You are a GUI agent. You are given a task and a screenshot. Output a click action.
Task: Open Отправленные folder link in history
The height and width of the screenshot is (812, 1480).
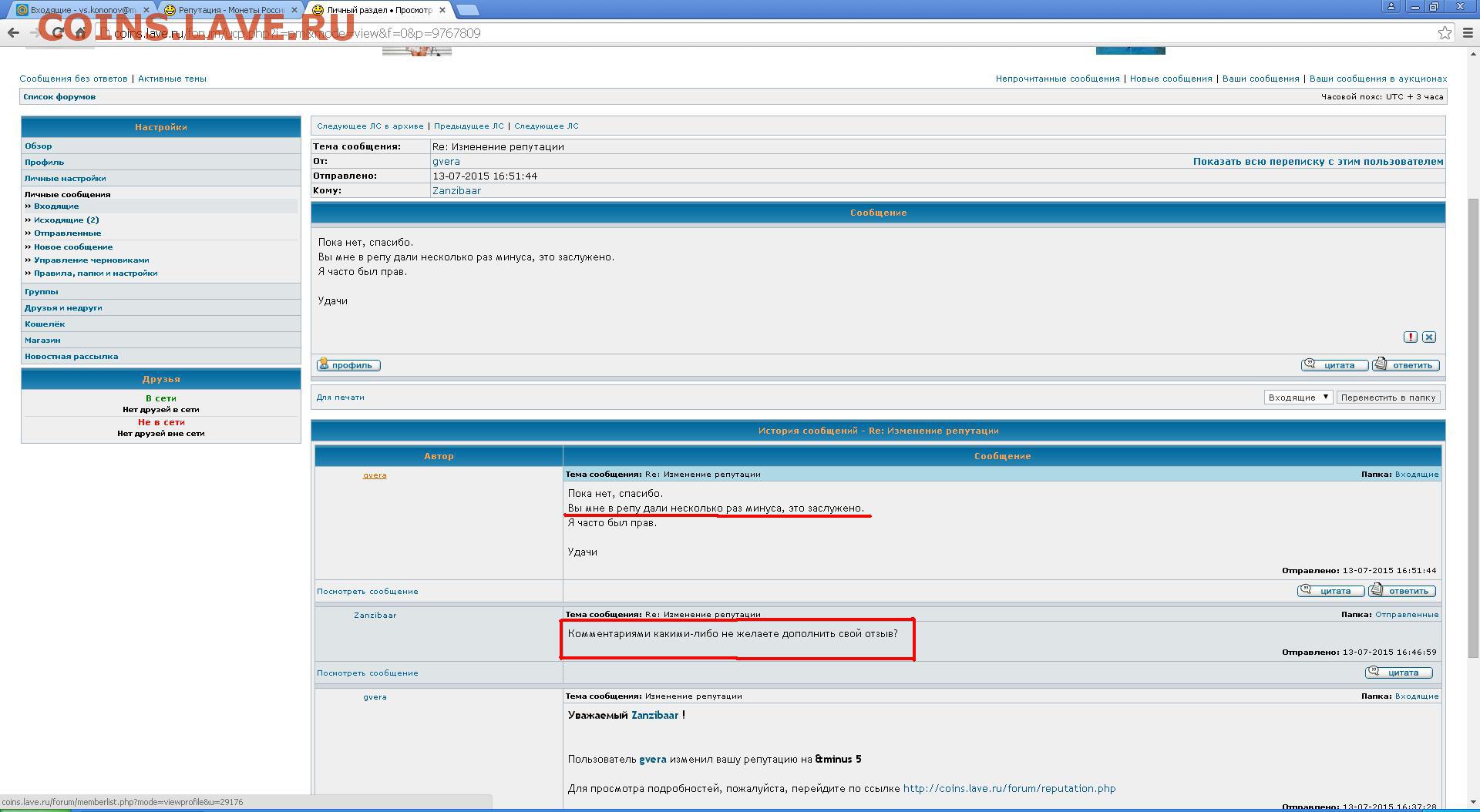click(x=1407, y=615)
